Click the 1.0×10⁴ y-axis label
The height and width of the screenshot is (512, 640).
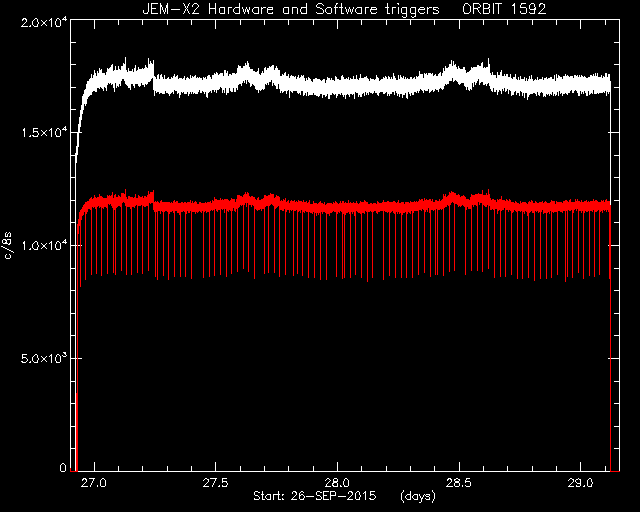click(44, 246)
